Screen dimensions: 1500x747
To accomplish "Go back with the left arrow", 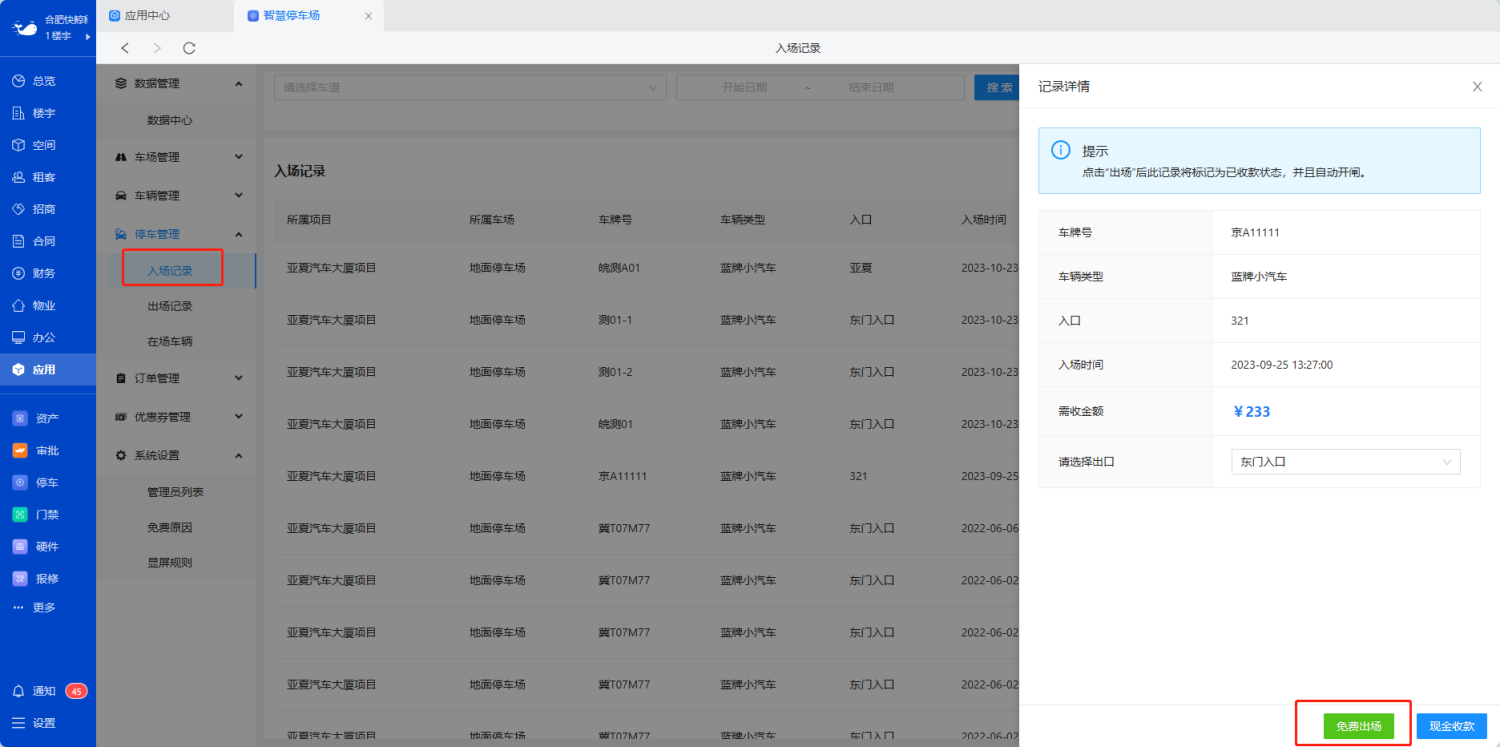I will click(x=125, y=48).
